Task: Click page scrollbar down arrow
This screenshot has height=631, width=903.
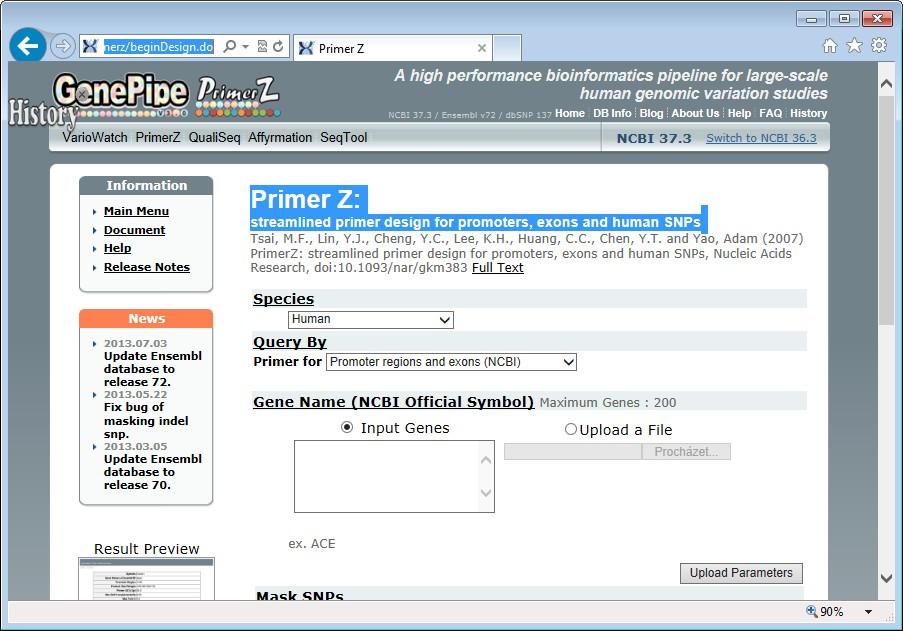Action: tap(886, 578)
